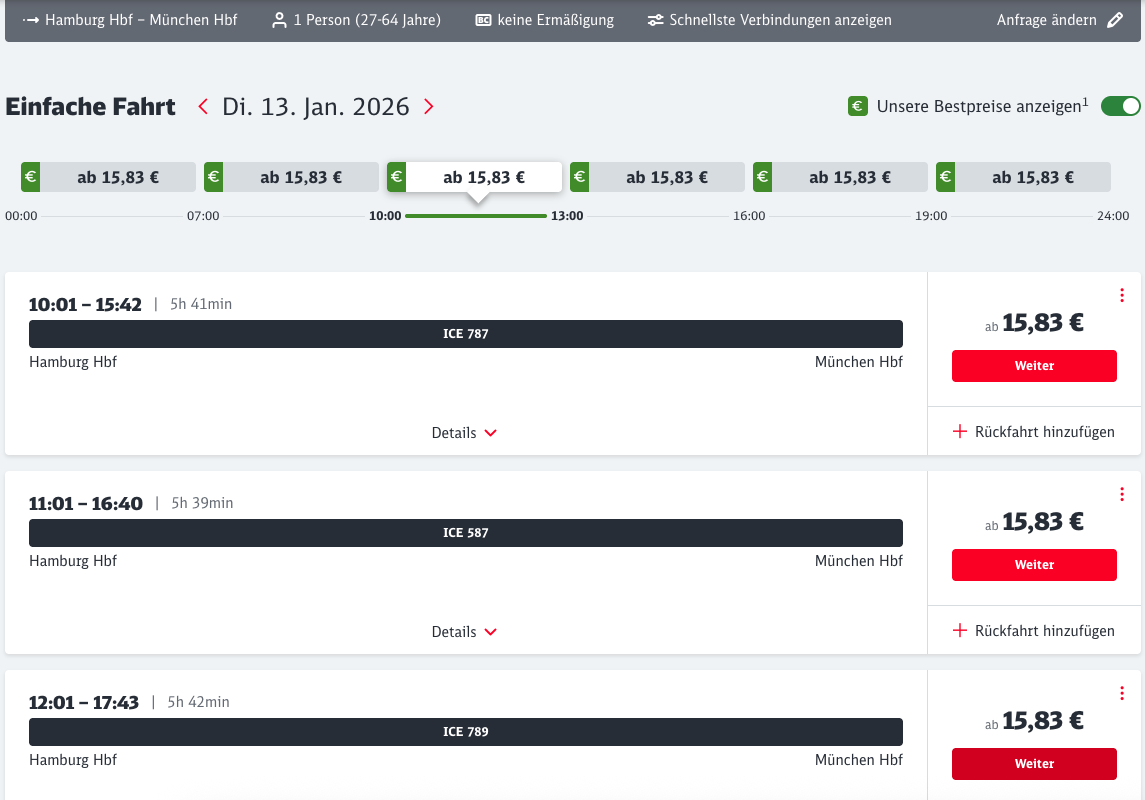Select the 13:00–16:00 best price tab
Image resolution: width=1145 pixels, height=800 pixels.
(x=657, y=177)
